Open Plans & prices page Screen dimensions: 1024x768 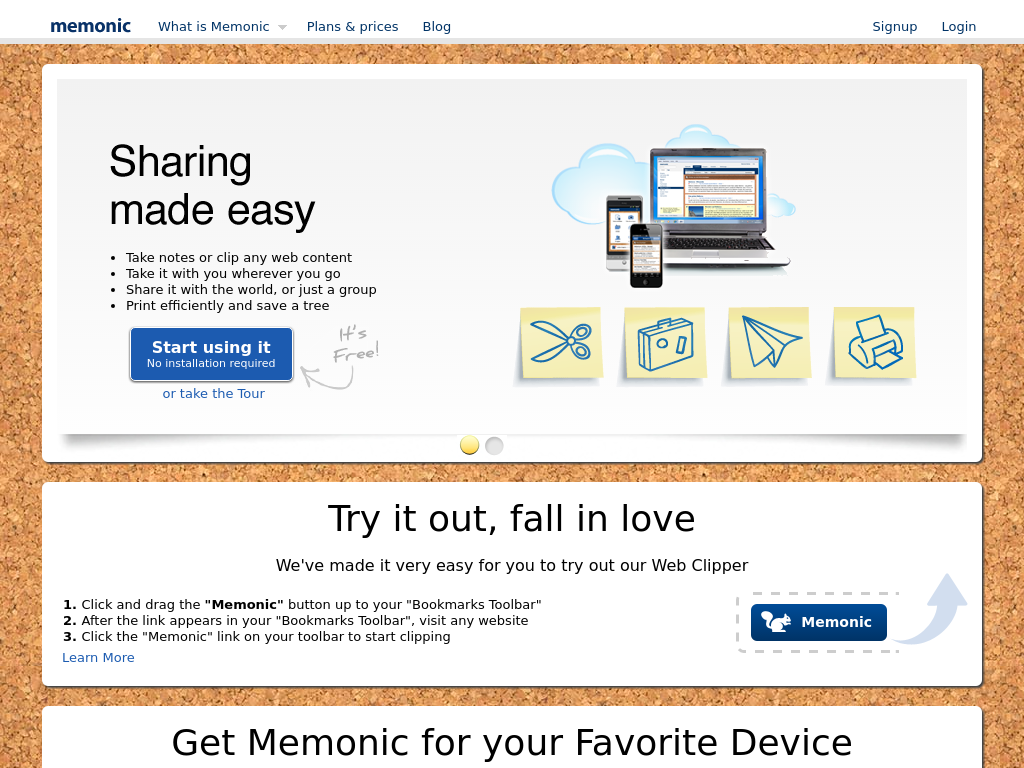coord(353,26)
